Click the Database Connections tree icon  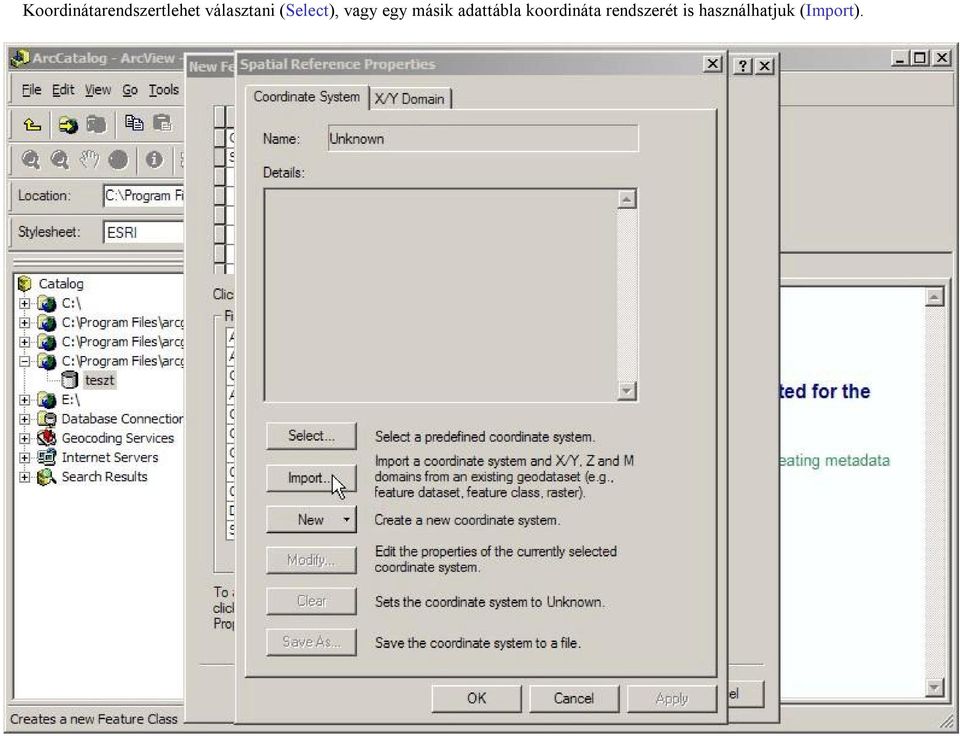47,419
